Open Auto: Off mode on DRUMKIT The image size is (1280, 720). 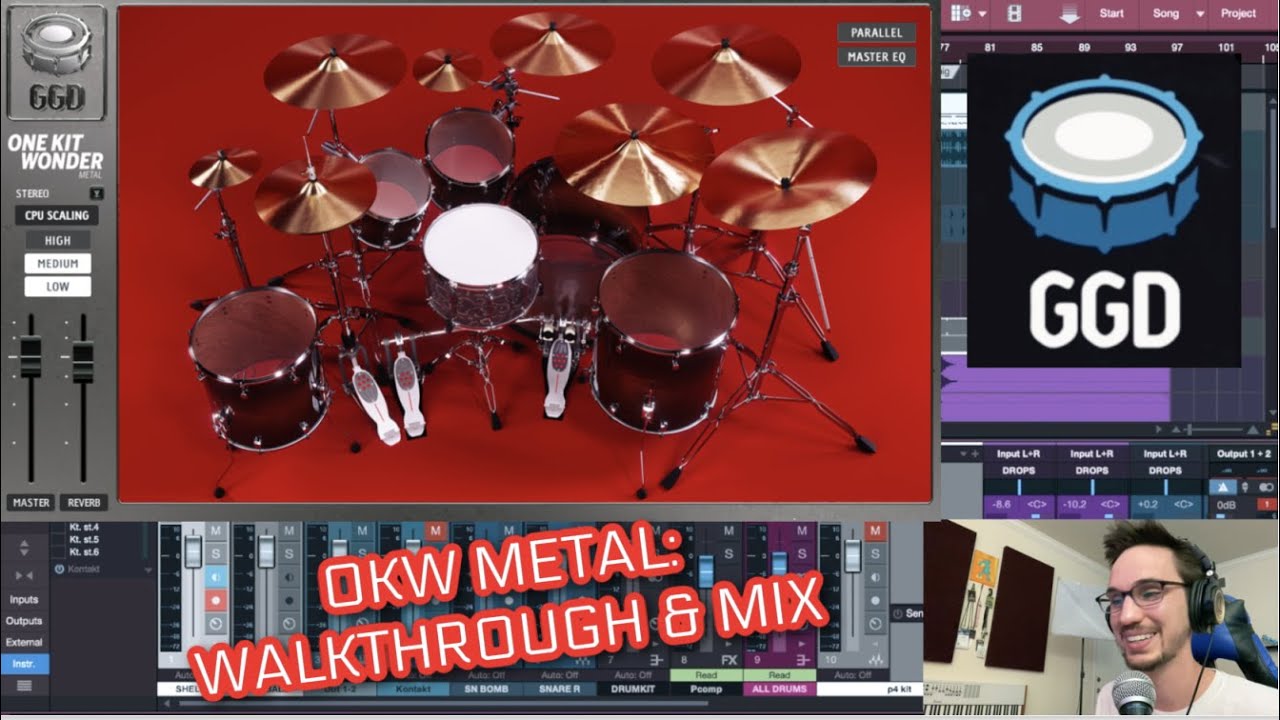pyautogui.click(x=633, y=675)
